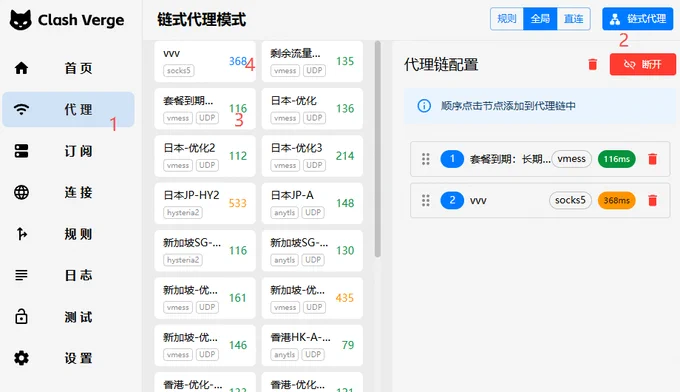Click numbered badge 2 in chain list

tap(452, 200)
